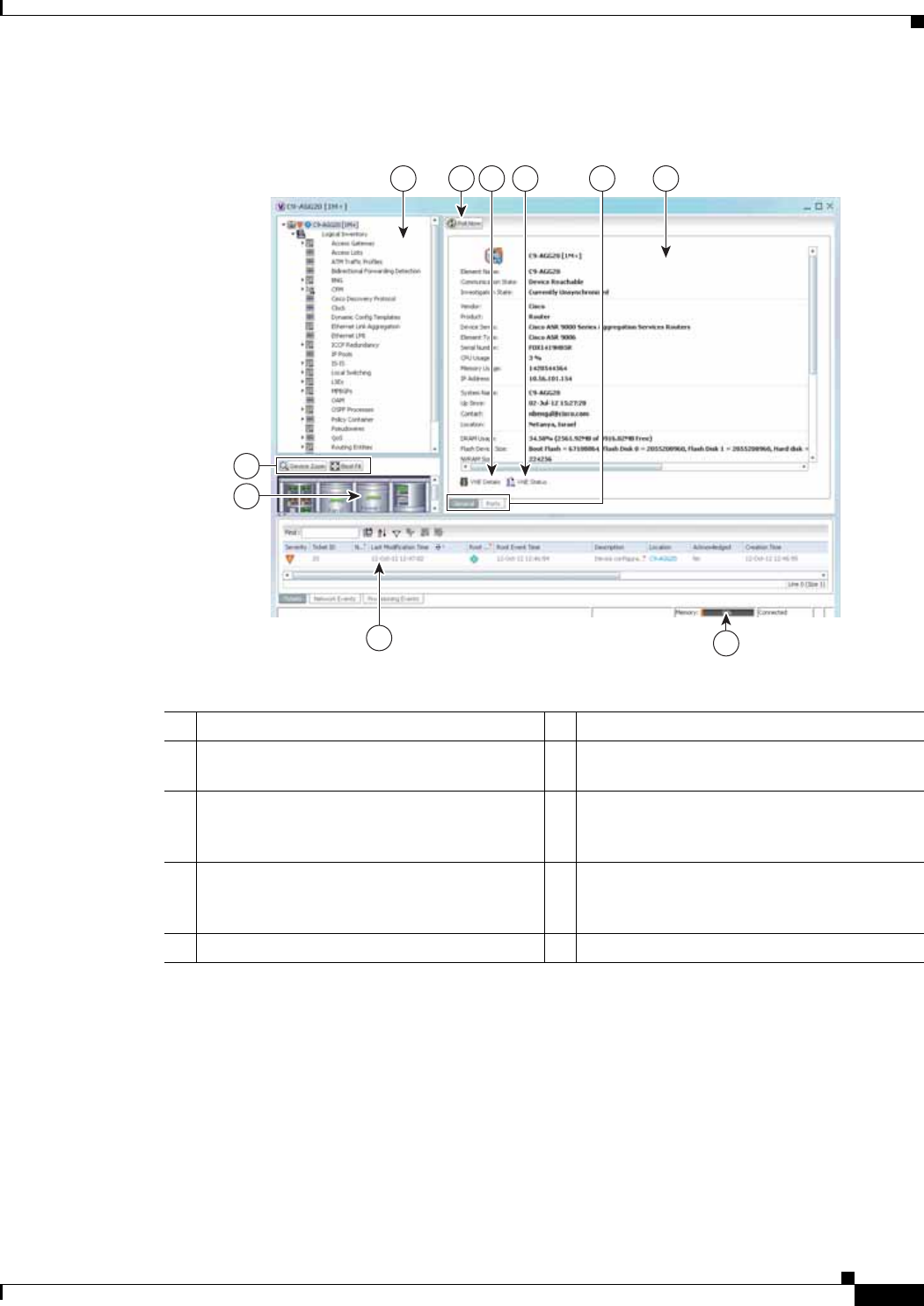Image resolution: width=924 pixels, height=1306 pixels.
Task: Click the ticket table horizontal scrollbar
Action: [x=555, y=576]
